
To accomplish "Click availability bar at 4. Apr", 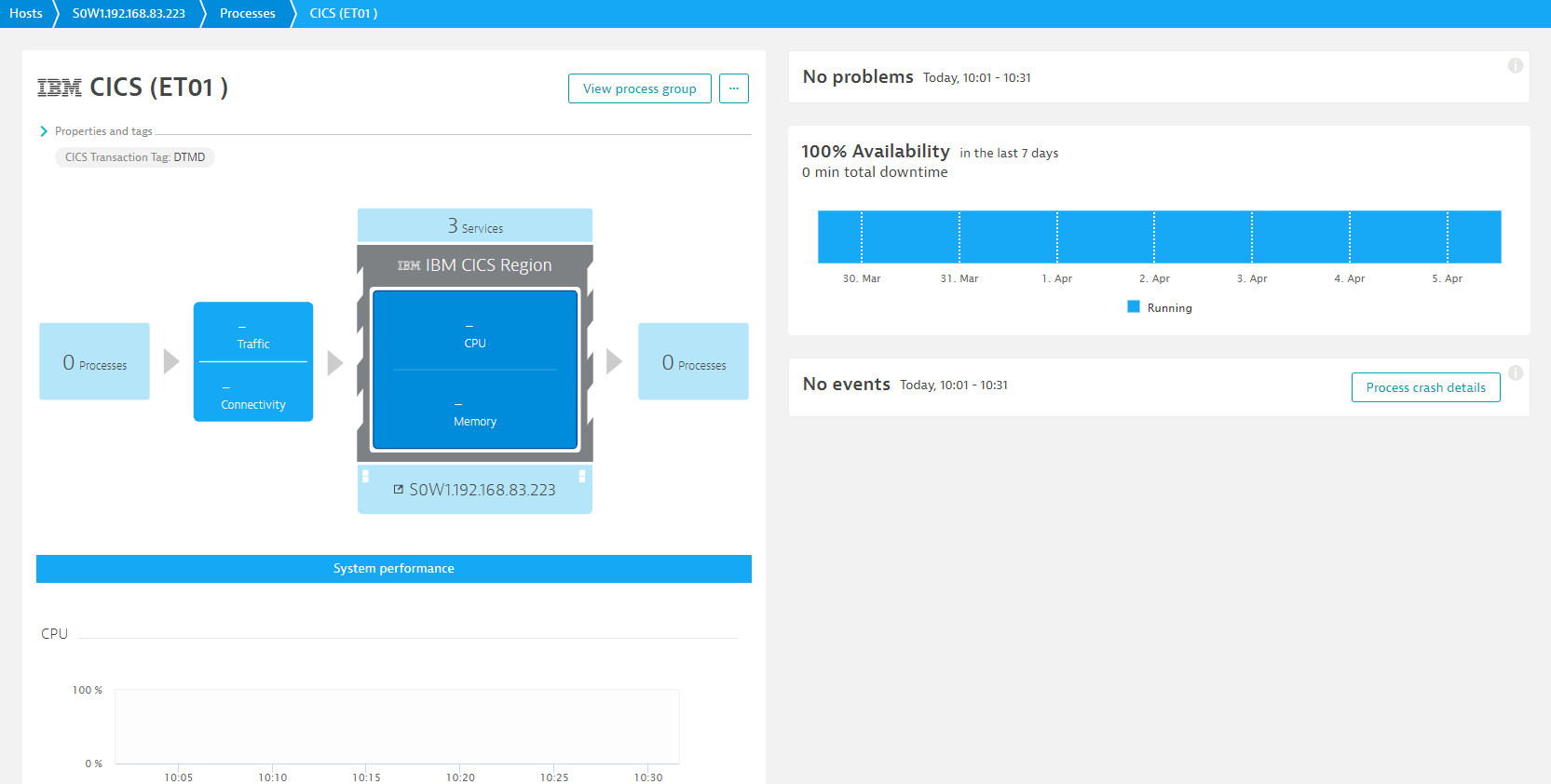I will pyautogui.click(x=1350, y=237).
